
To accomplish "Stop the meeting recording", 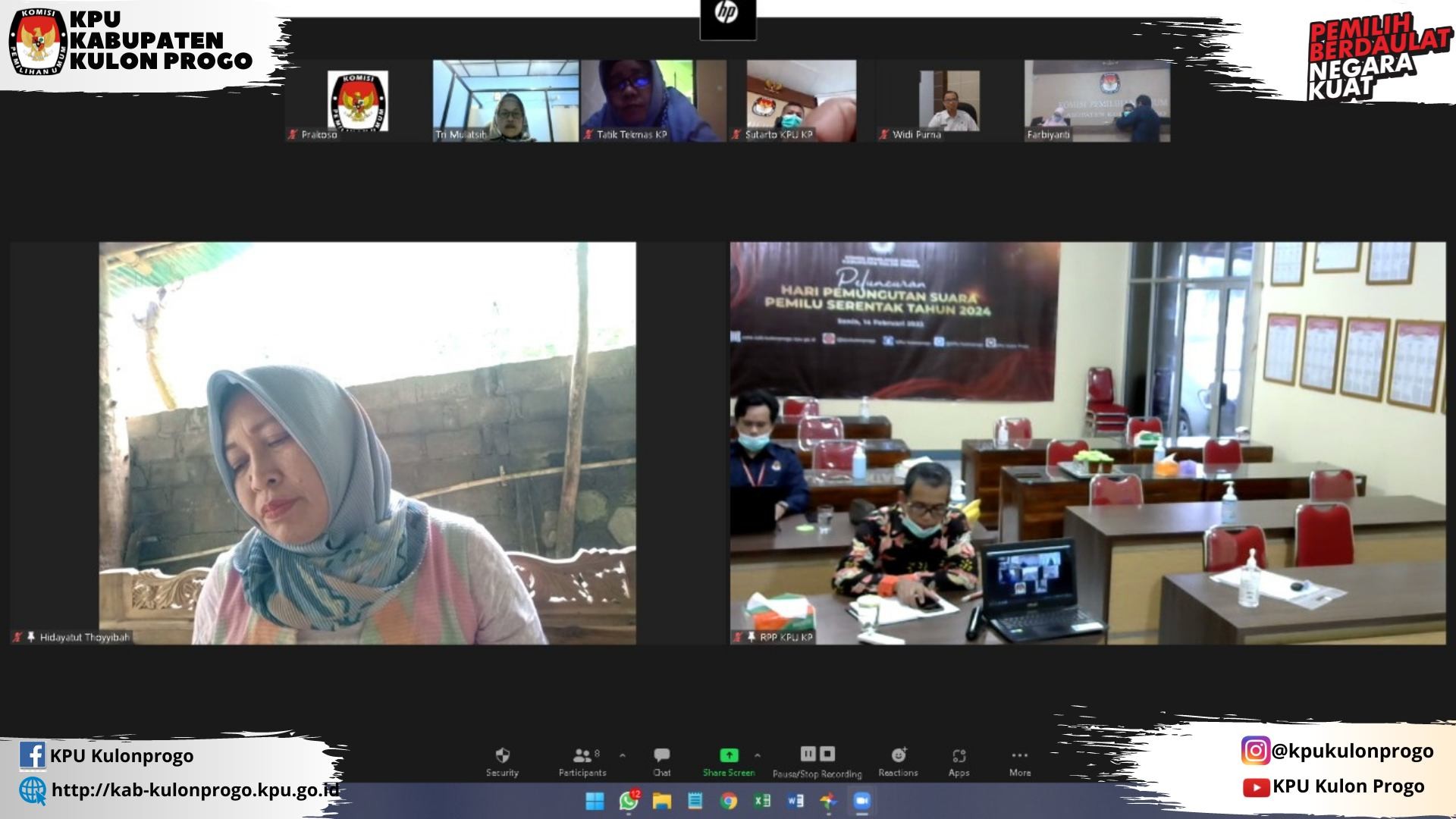I will [x=827, y=754].
